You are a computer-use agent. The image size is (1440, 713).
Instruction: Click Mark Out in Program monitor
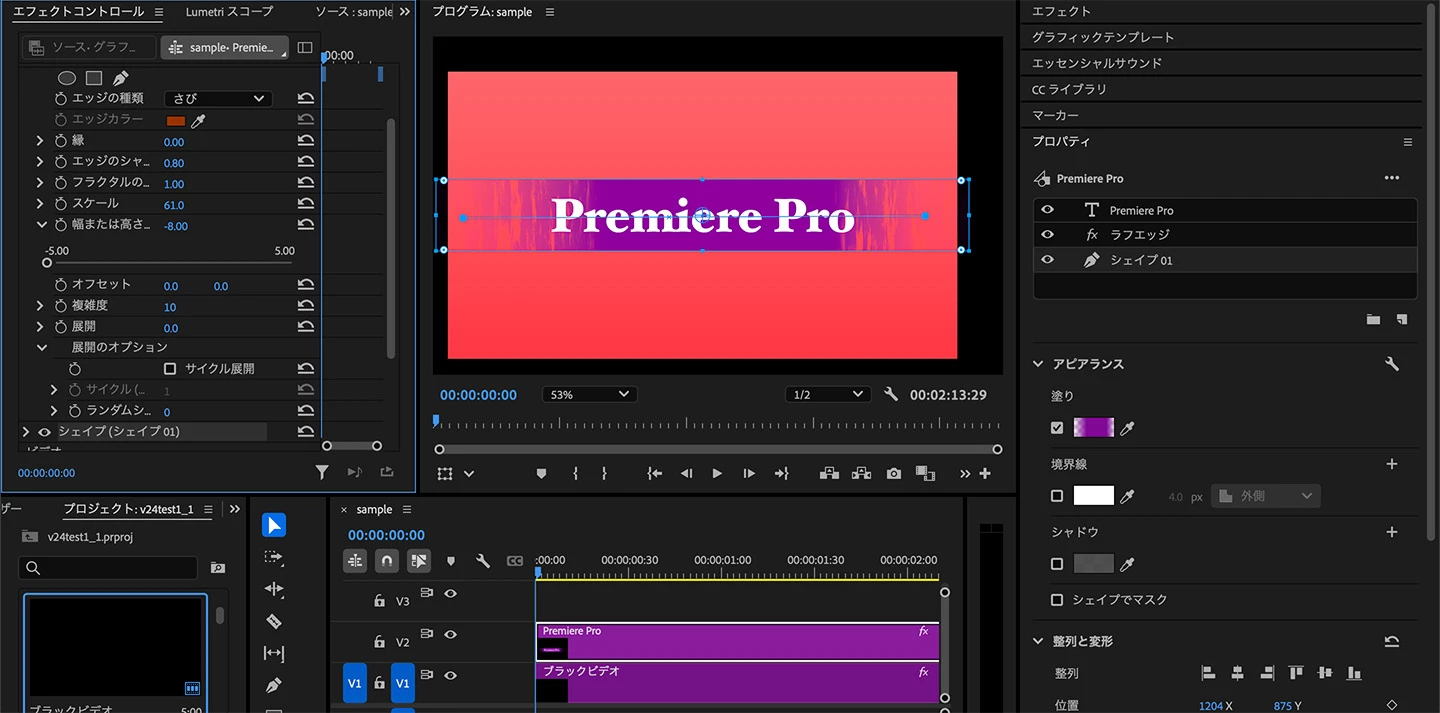(604, 473)
